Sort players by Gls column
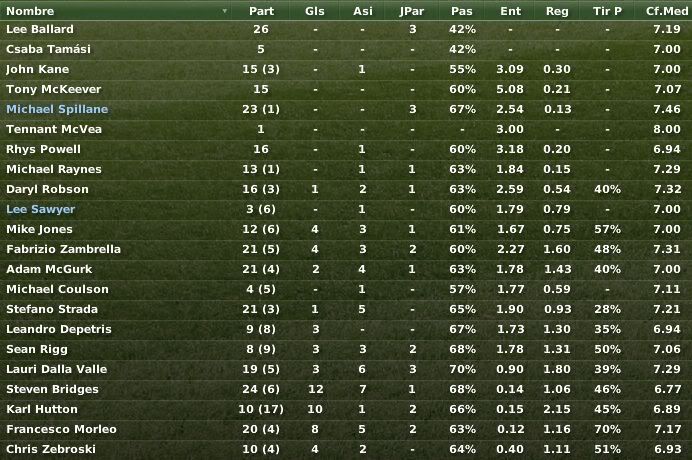Screen dimensions: 692x460 pyautogui.click(x=315, y=11)
